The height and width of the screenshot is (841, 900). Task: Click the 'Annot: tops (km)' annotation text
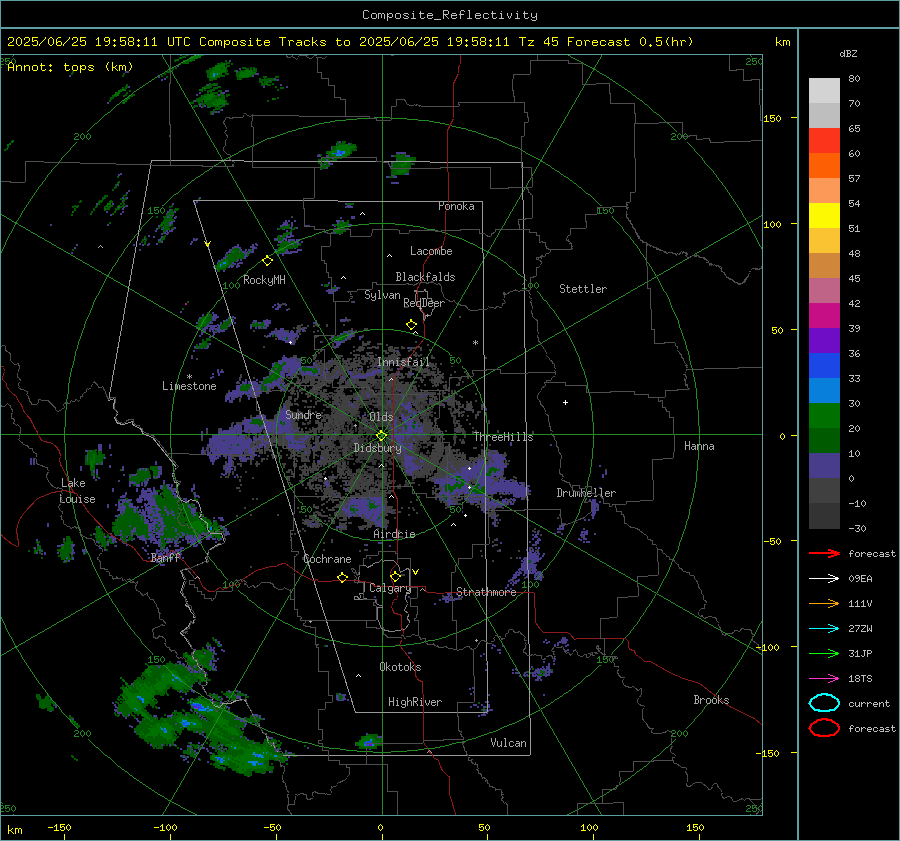pos(70,67)
